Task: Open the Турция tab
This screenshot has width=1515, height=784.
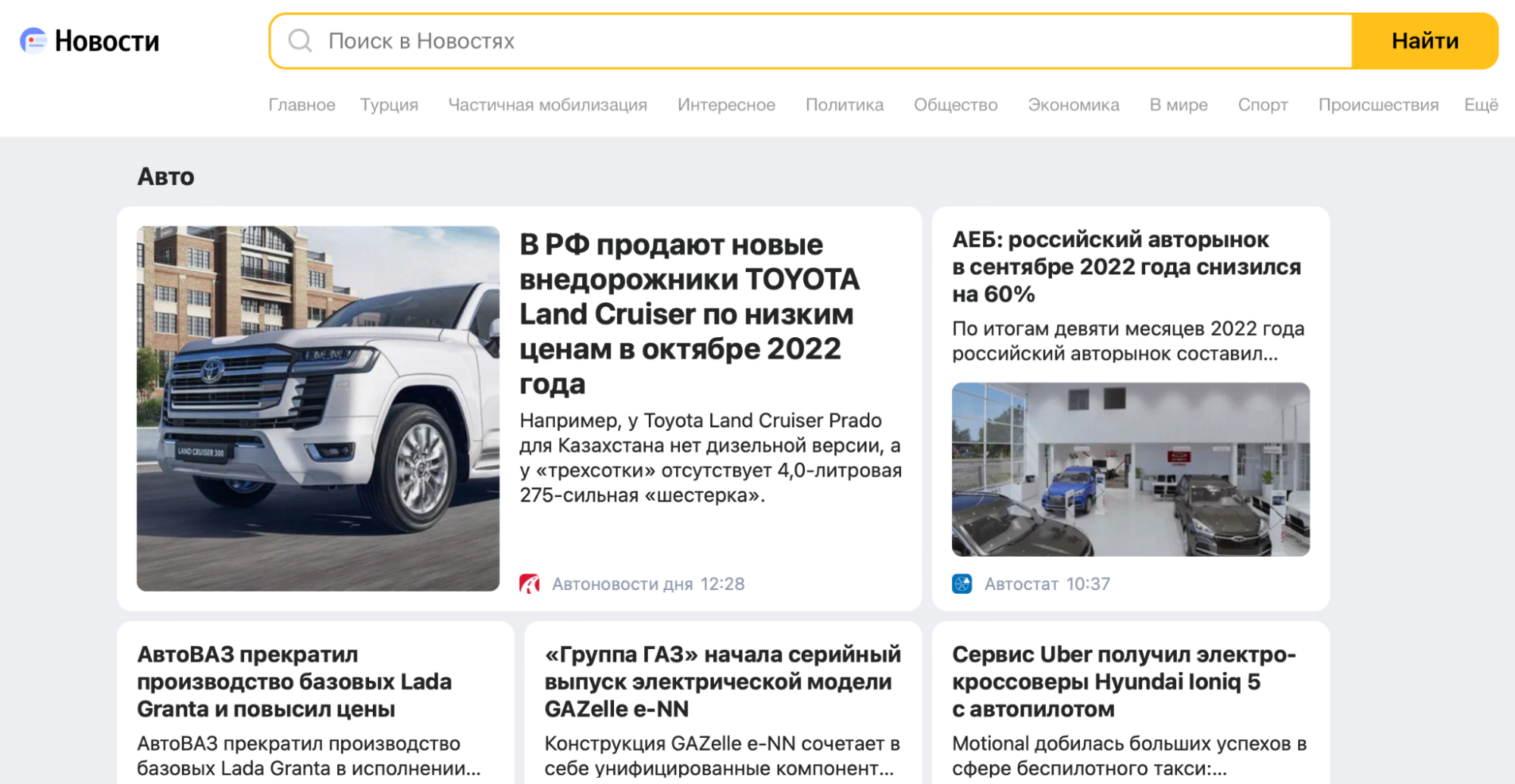Action: [389, 105]
